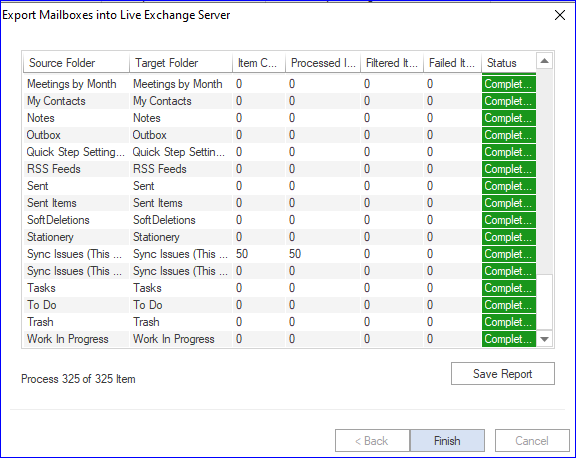Sort by Target Folder column header

181,63
